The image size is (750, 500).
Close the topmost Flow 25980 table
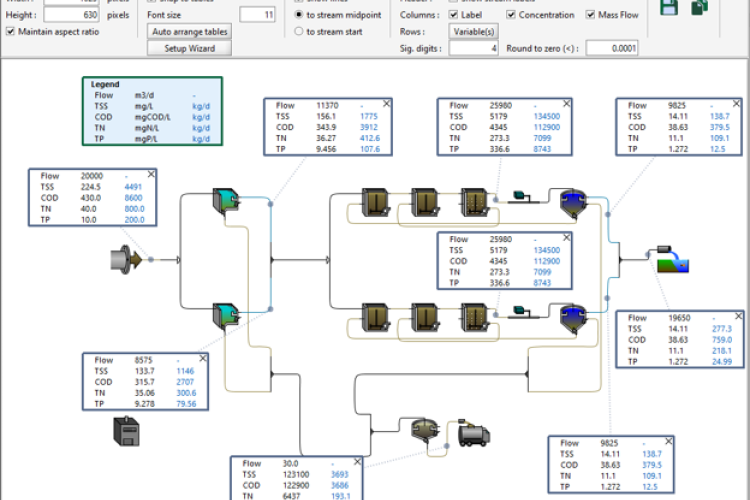(x=566, y=104)
